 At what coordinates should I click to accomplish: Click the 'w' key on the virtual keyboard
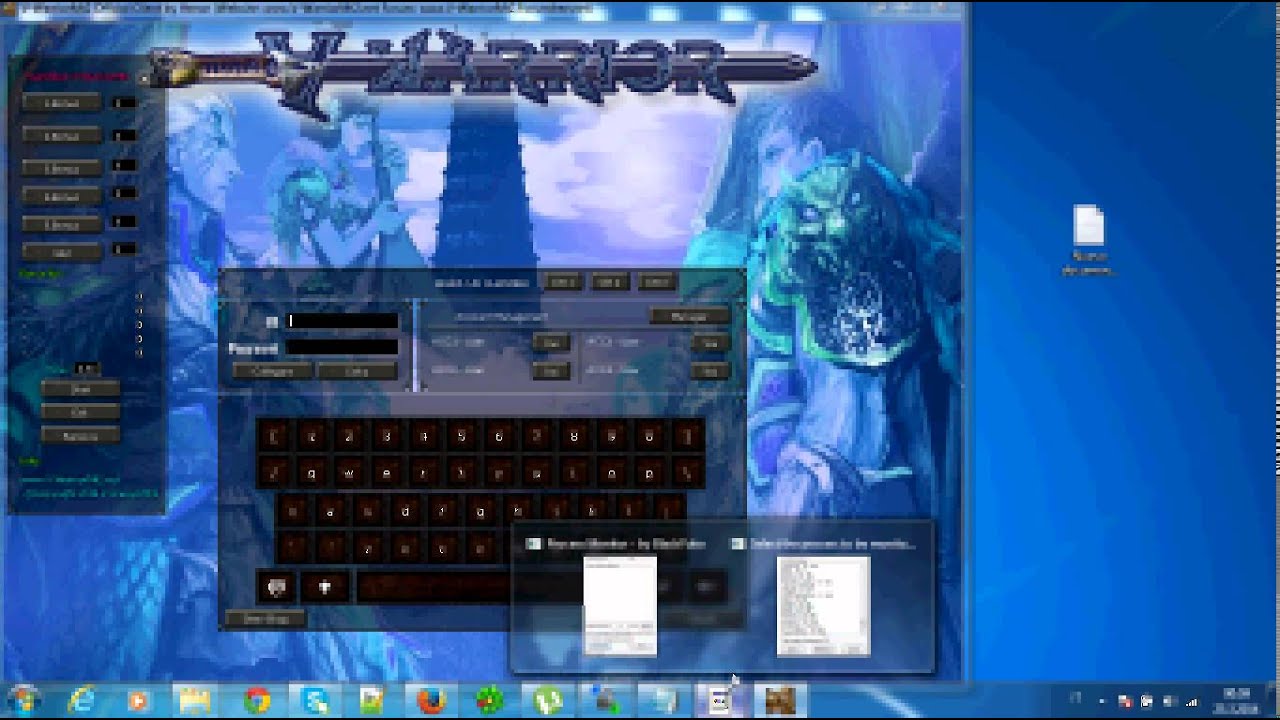click(x=349, y=473)
